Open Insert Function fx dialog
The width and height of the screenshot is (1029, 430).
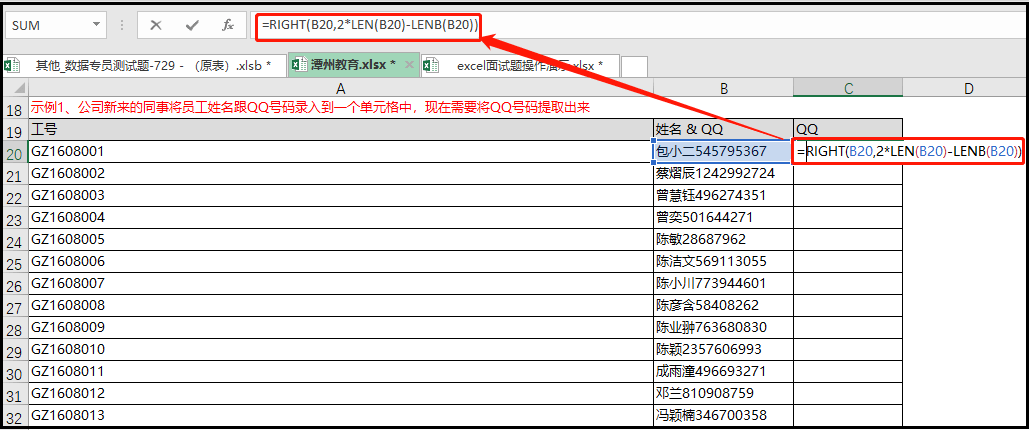click(228, 26)
